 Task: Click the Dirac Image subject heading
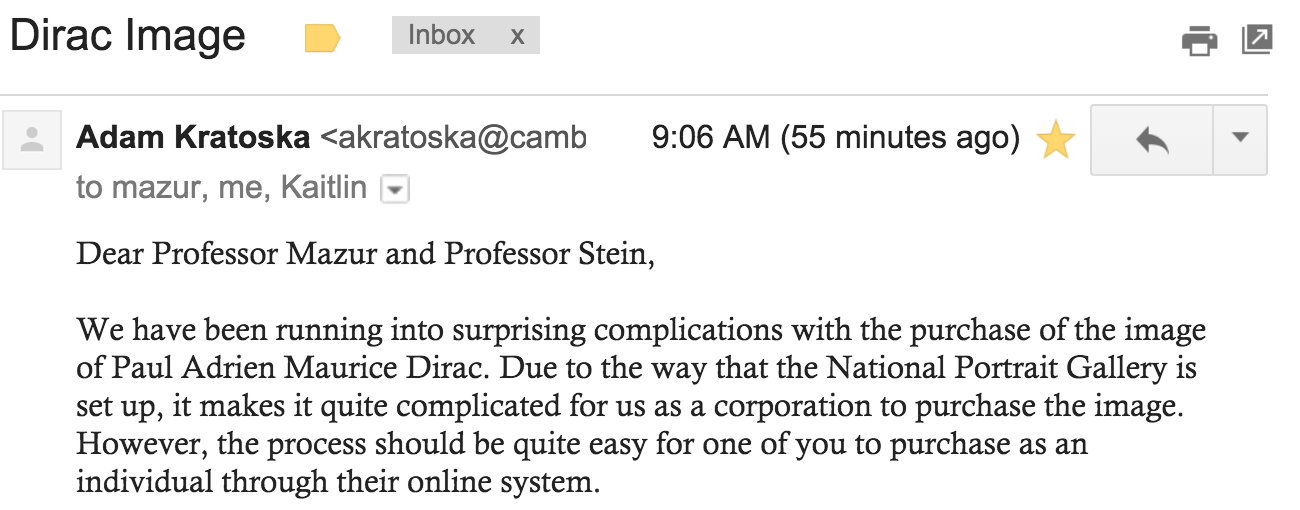(x=127, y=37)
